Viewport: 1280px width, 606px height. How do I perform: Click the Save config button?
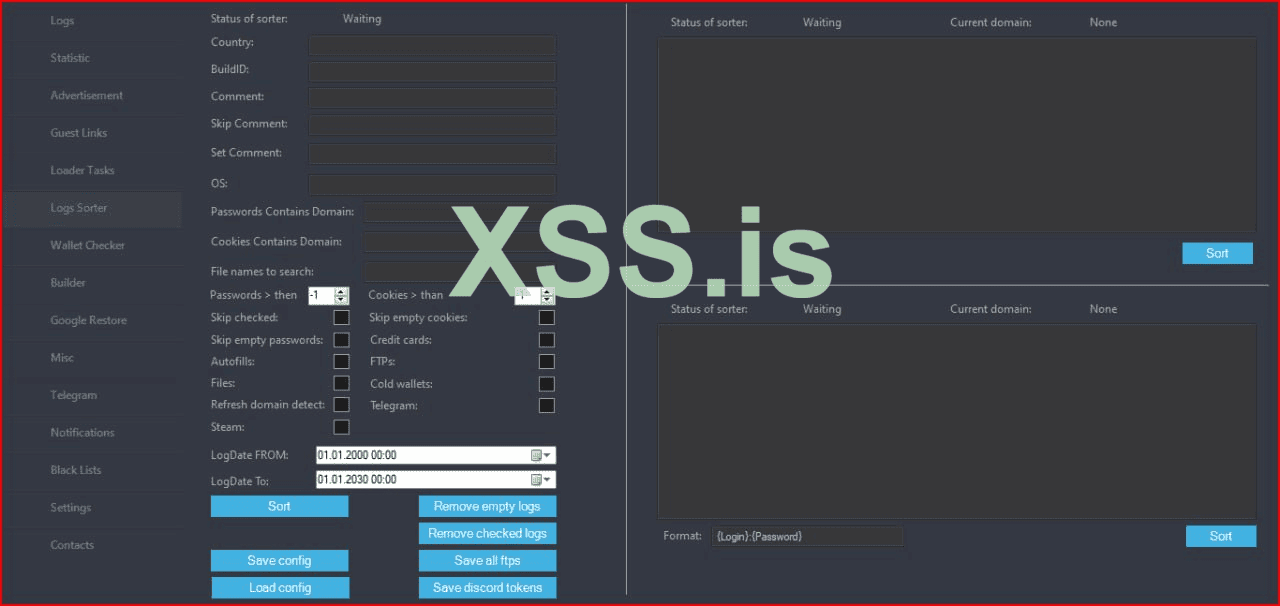(280, 560)
